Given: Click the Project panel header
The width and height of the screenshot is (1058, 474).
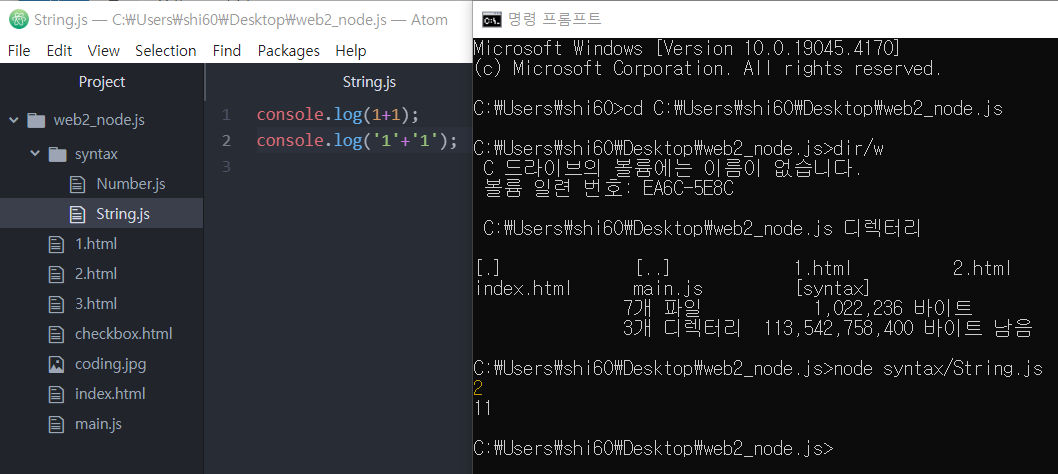Looking at the screenshot, I should pyautogui.click(x=102, y=82).
